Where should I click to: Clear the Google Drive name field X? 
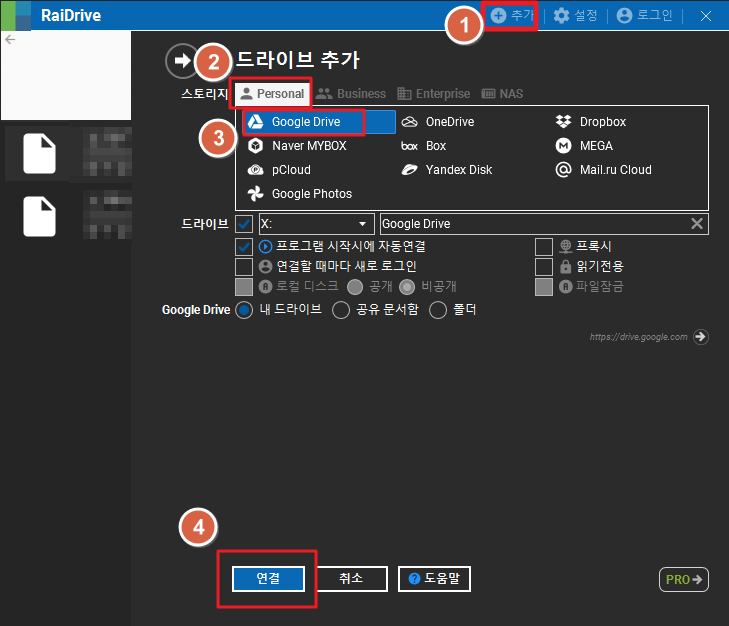696,224
